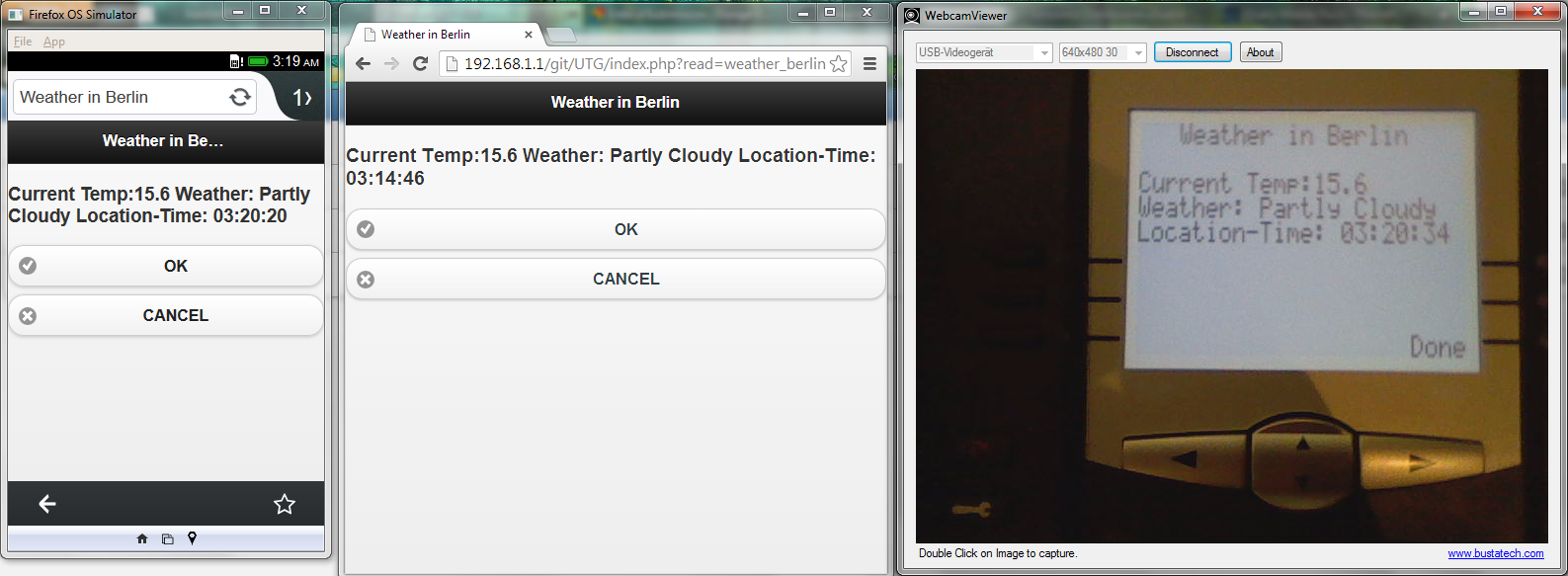Open 640x480 30 resolution dropdown

1103,52
